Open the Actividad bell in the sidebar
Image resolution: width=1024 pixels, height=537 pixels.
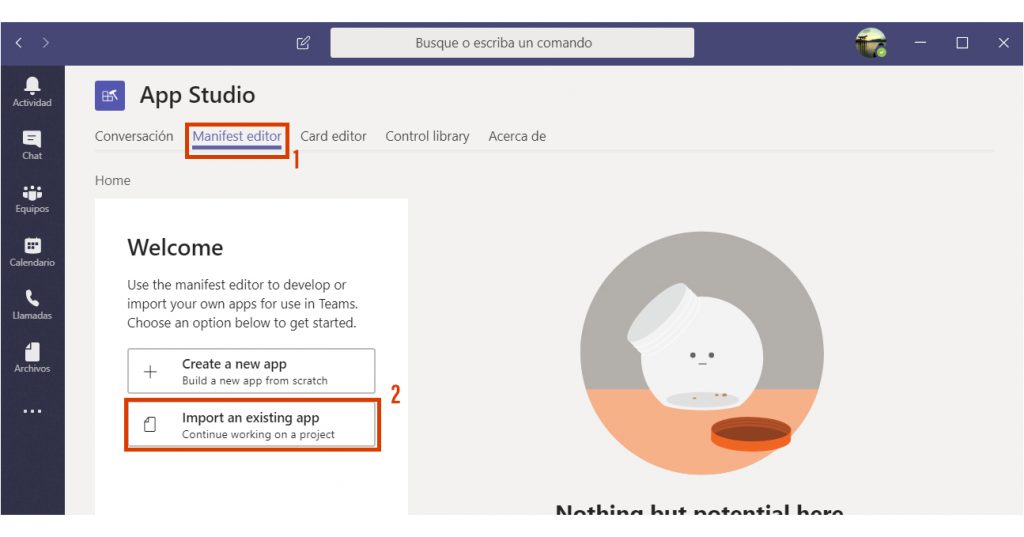(32, 91)
